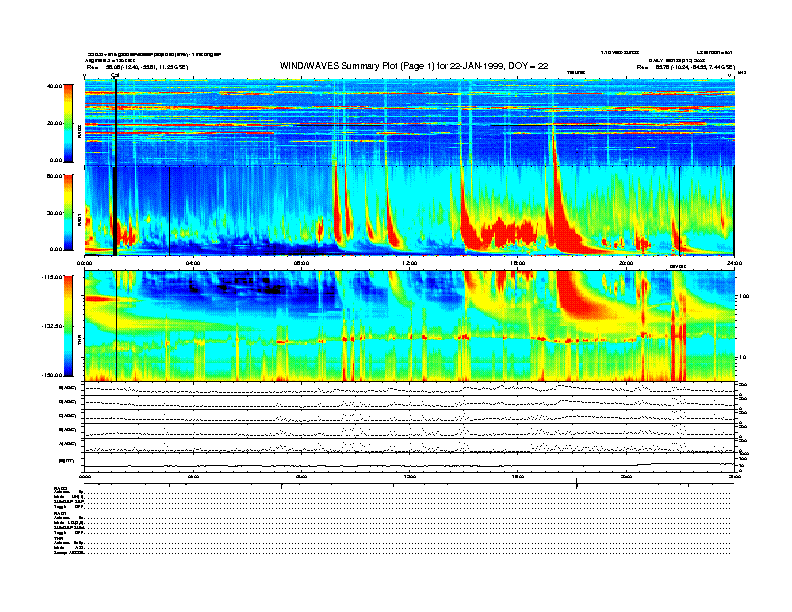Click the 100 frequency tick right of TNR

[x=743, y=296]
